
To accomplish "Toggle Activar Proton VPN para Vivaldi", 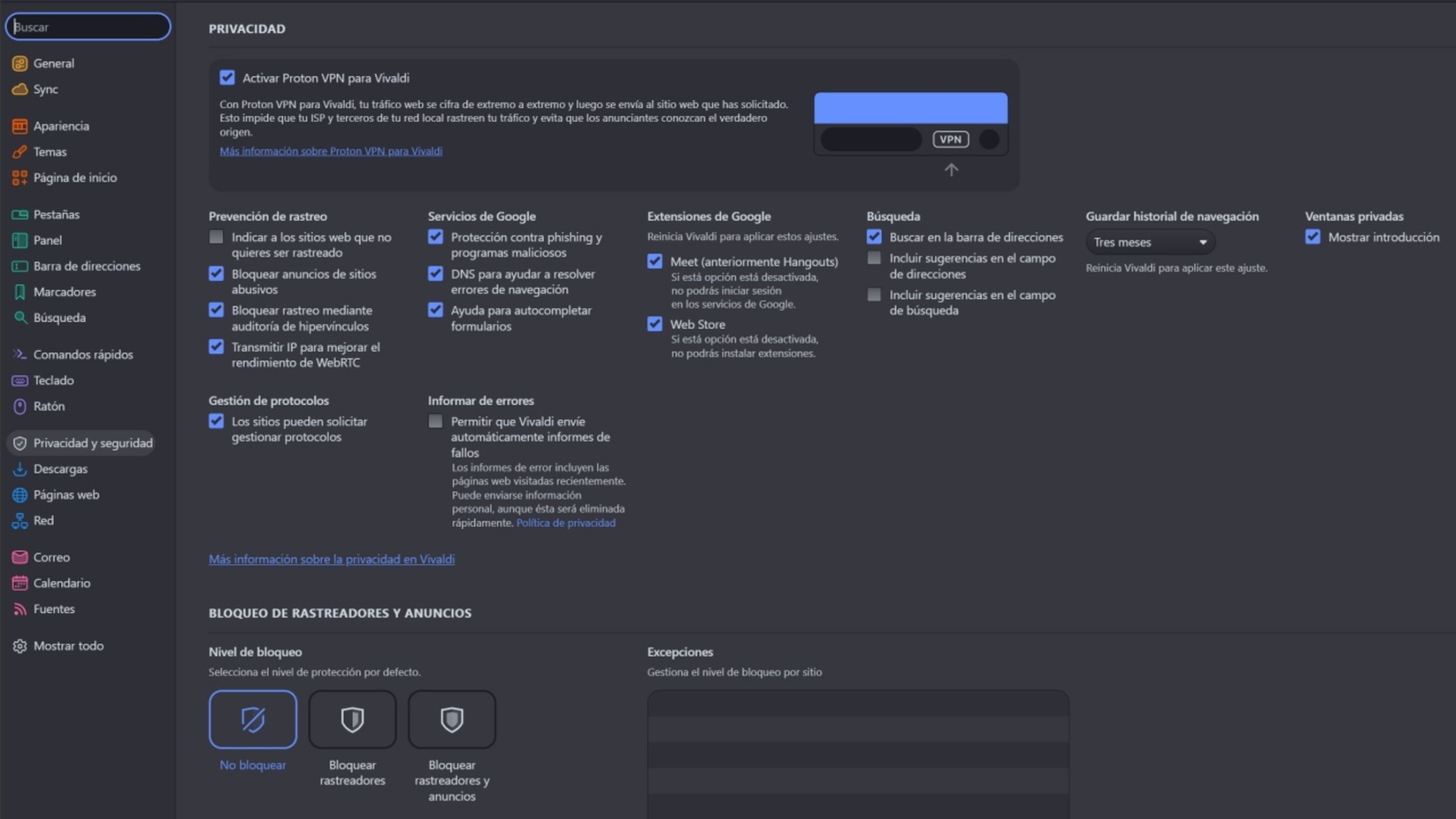I will 227,77.
